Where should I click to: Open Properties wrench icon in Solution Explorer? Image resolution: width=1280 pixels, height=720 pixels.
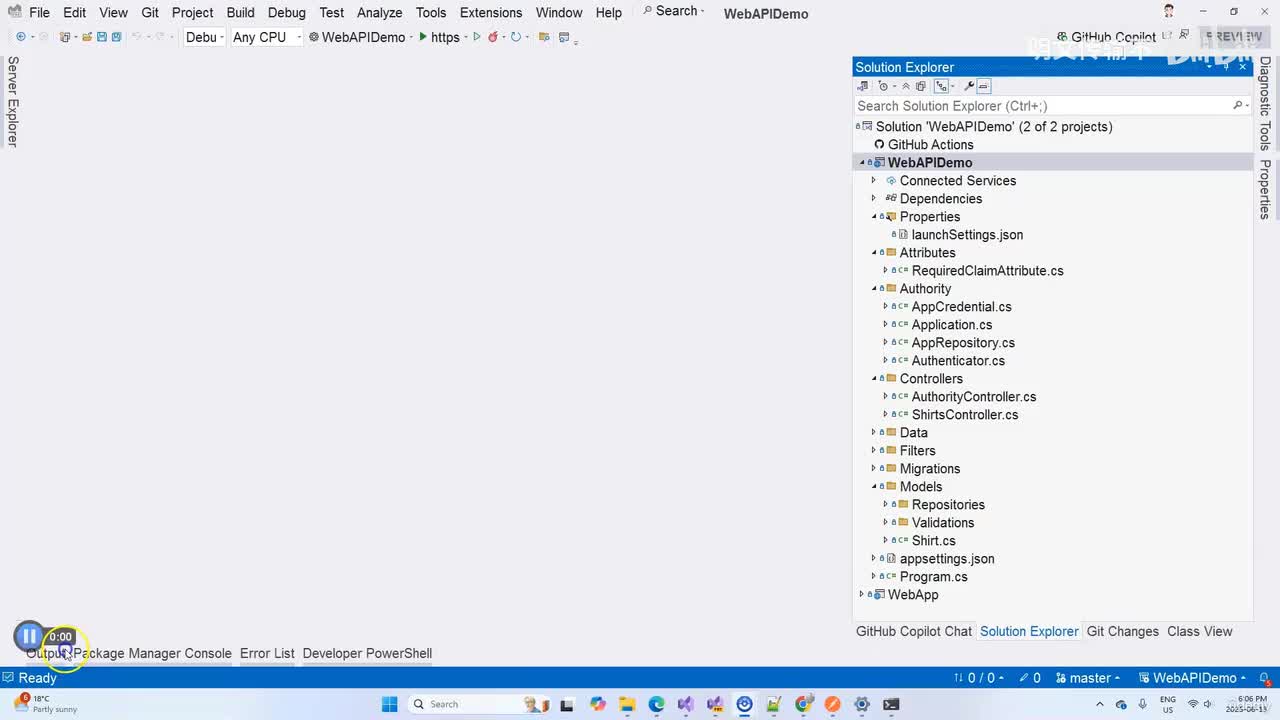pyautogui.click(x=968, y=86)
